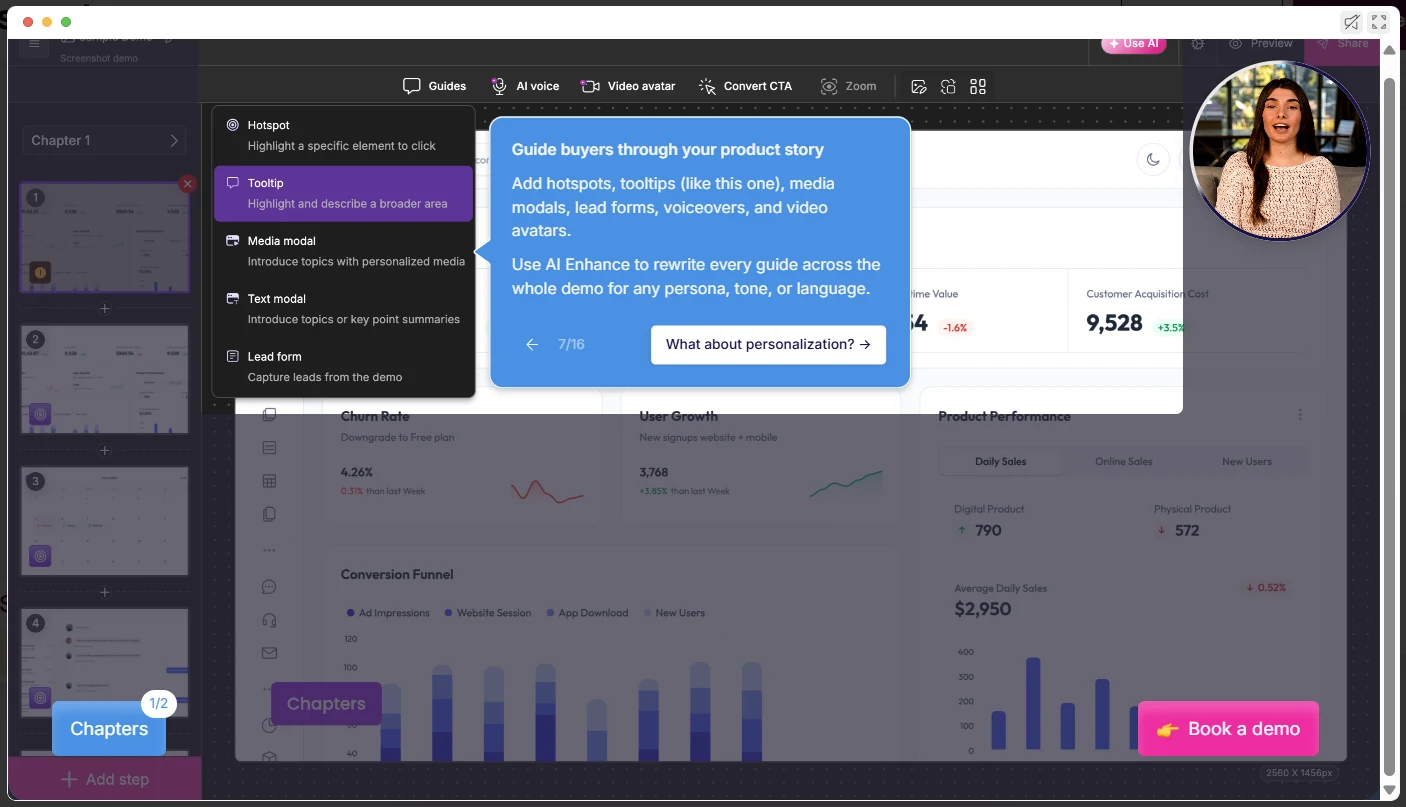Click the Add step button
Viewport: 1406px width, 807px height.
pyautogui.click(x=105, y=779)
